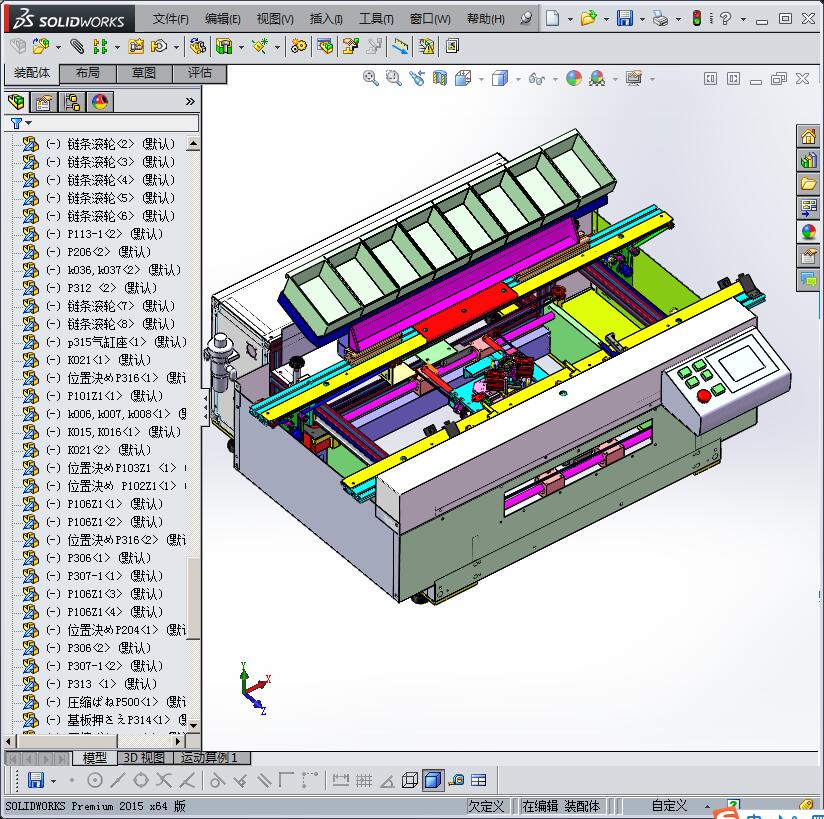Switch to the 布局 tab
This screenshot has height=819, width=824.
[x=87, y=73]
